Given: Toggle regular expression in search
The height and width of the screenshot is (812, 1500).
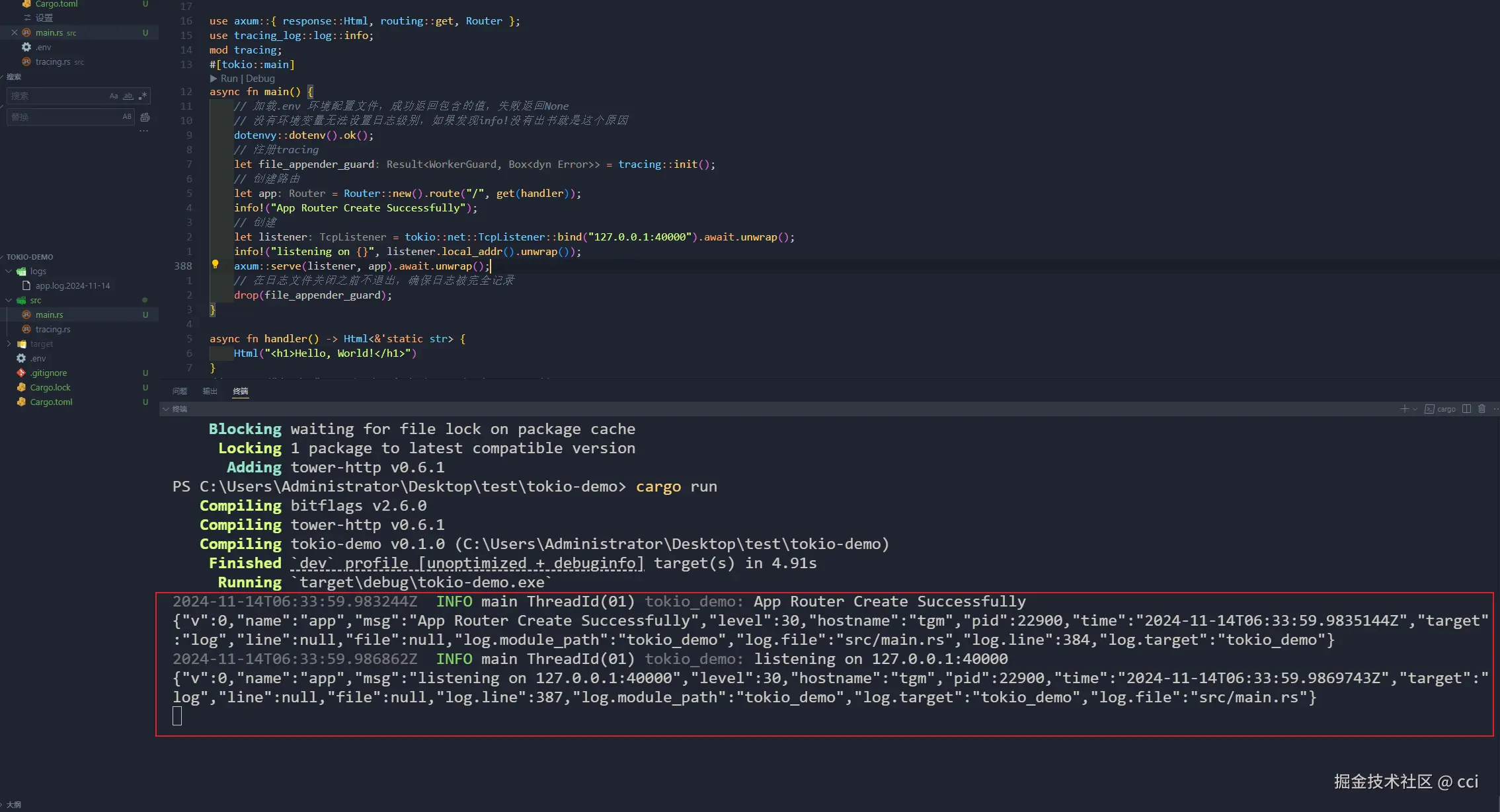Looking at the screenshot, I should [142, 96].
